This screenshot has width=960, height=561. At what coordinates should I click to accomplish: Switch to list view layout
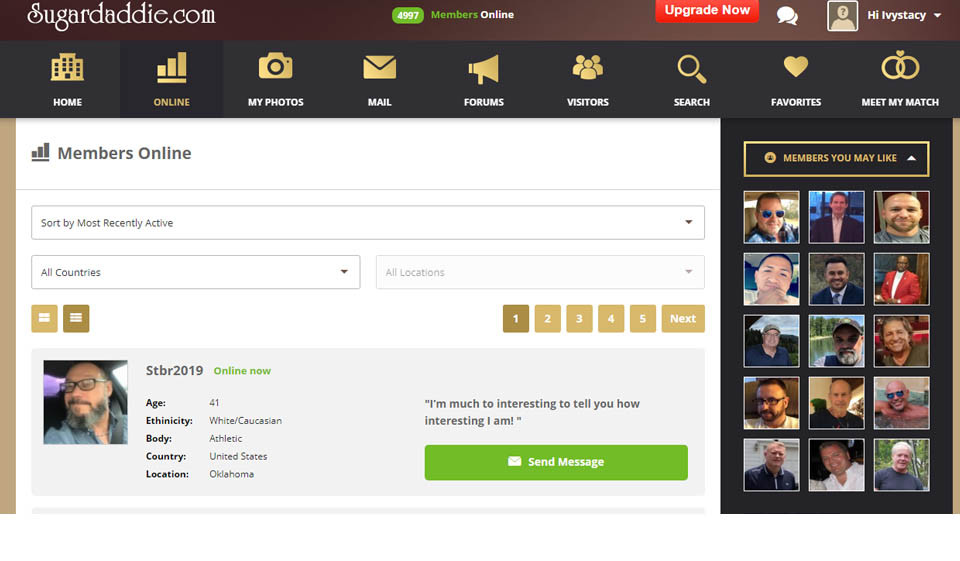76,319
